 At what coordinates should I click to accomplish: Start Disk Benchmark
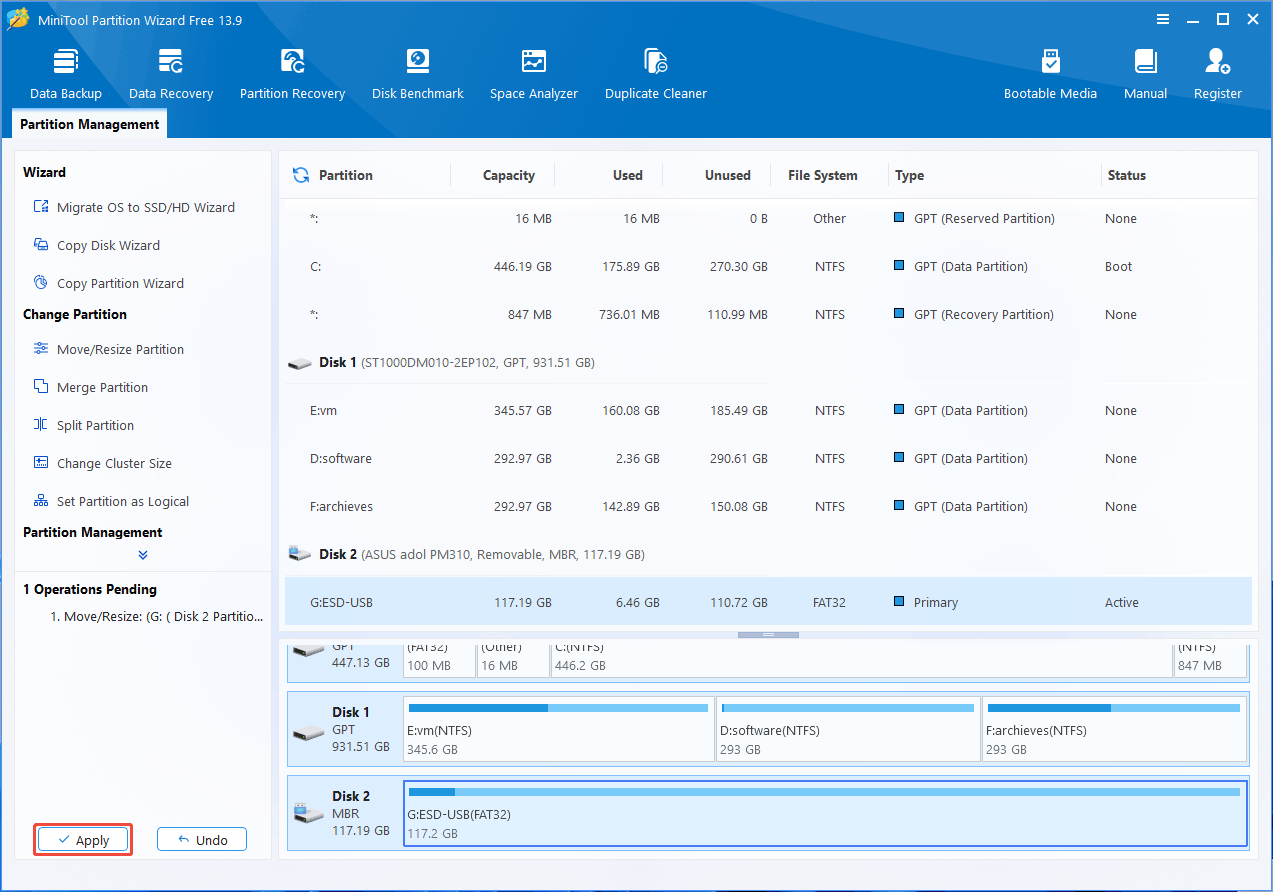pos(417,73)
